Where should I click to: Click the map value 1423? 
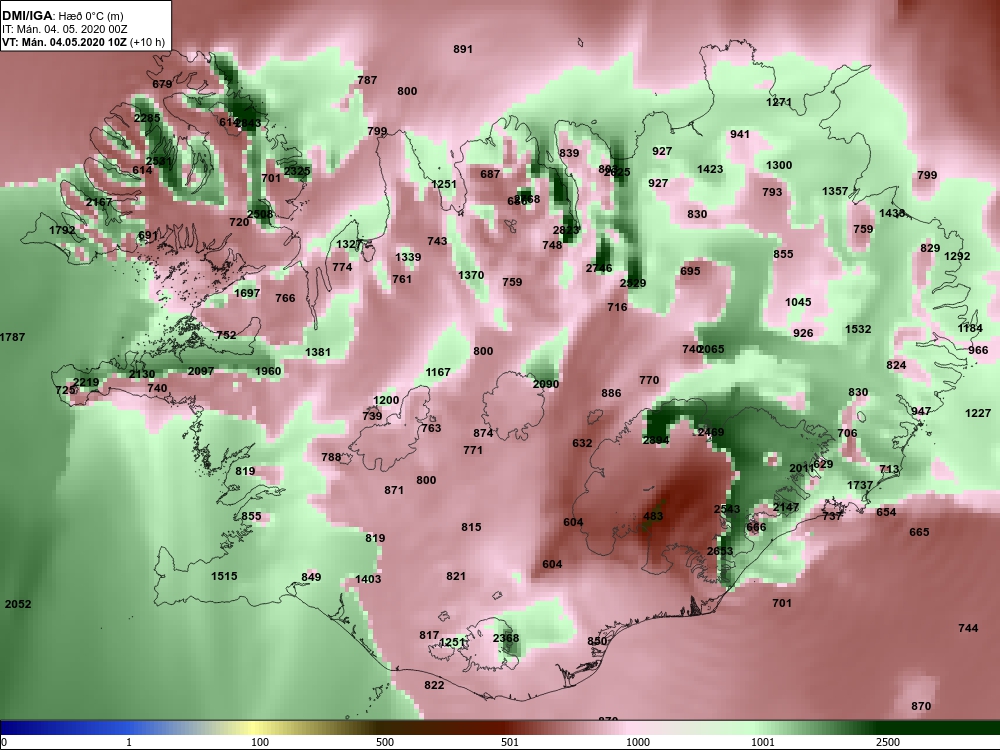(x=710, y=169)
